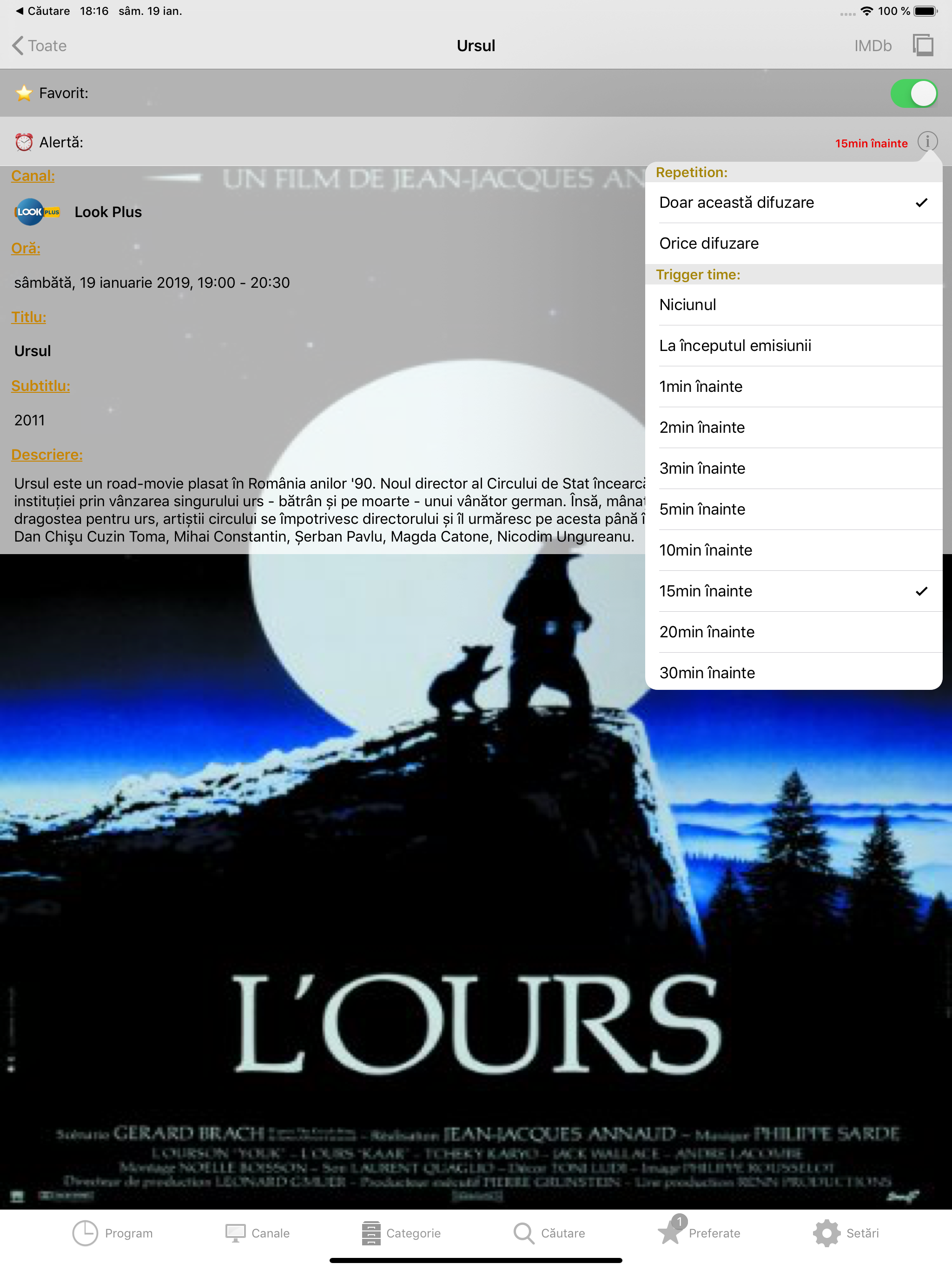This screenshot has width=952, height=1270.
Task: Toggle the Favorit switch off
Action: click(913, 93)
